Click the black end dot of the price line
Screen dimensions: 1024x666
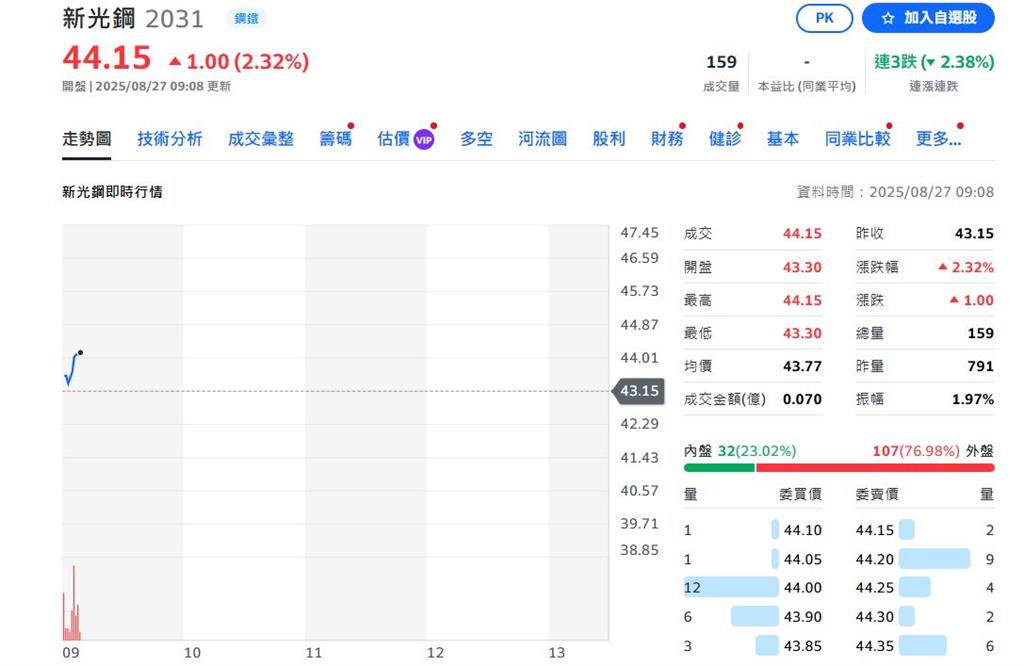[80, 353]
